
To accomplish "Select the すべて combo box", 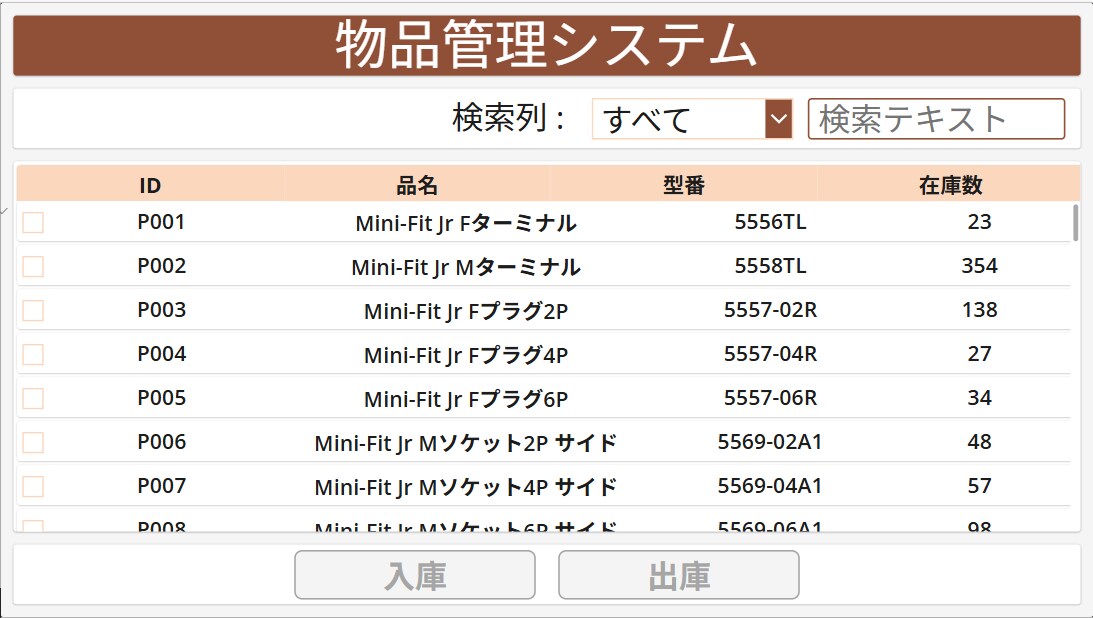I will (691, 118).
